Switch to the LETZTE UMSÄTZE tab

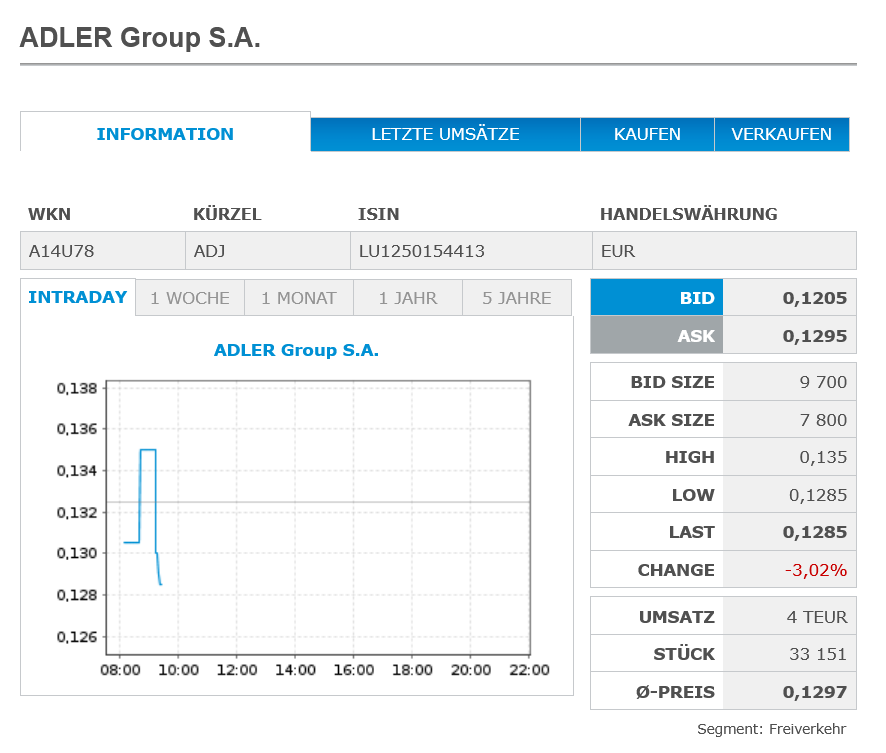pyautogui.click(x=445, y=134)
